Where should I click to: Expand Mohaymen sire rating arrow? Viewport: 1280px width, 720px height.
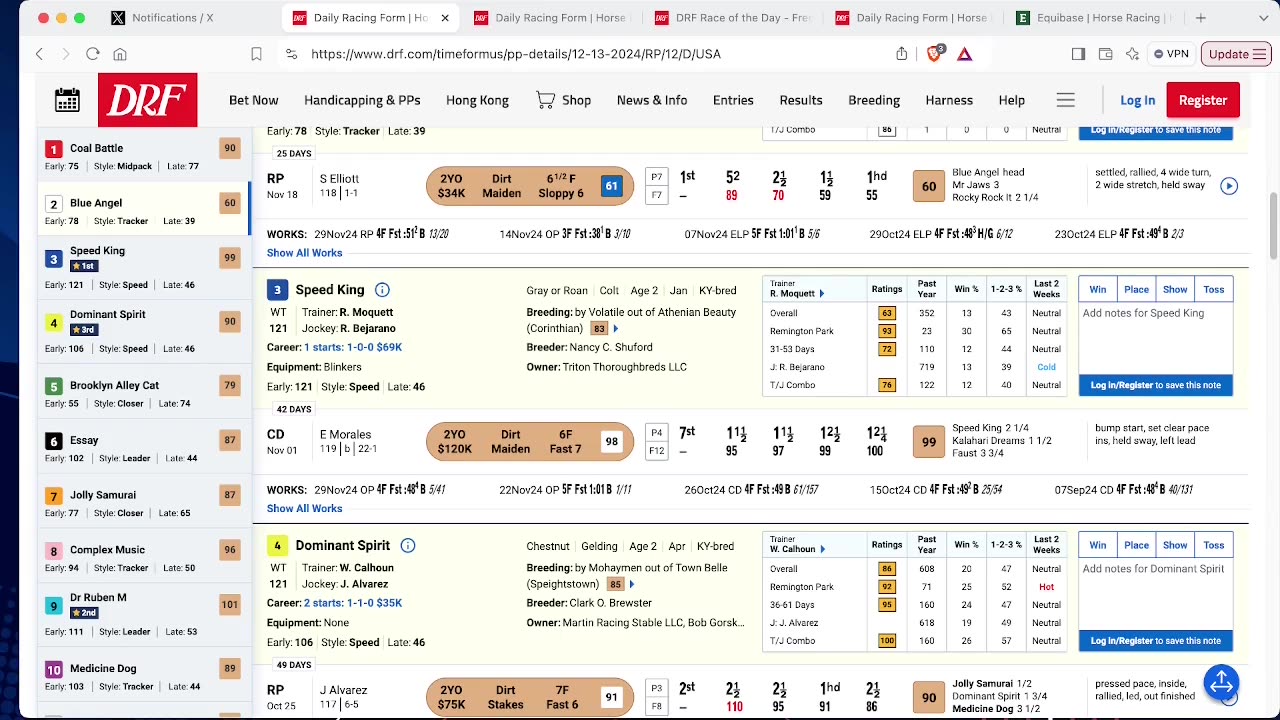[631, 584]
